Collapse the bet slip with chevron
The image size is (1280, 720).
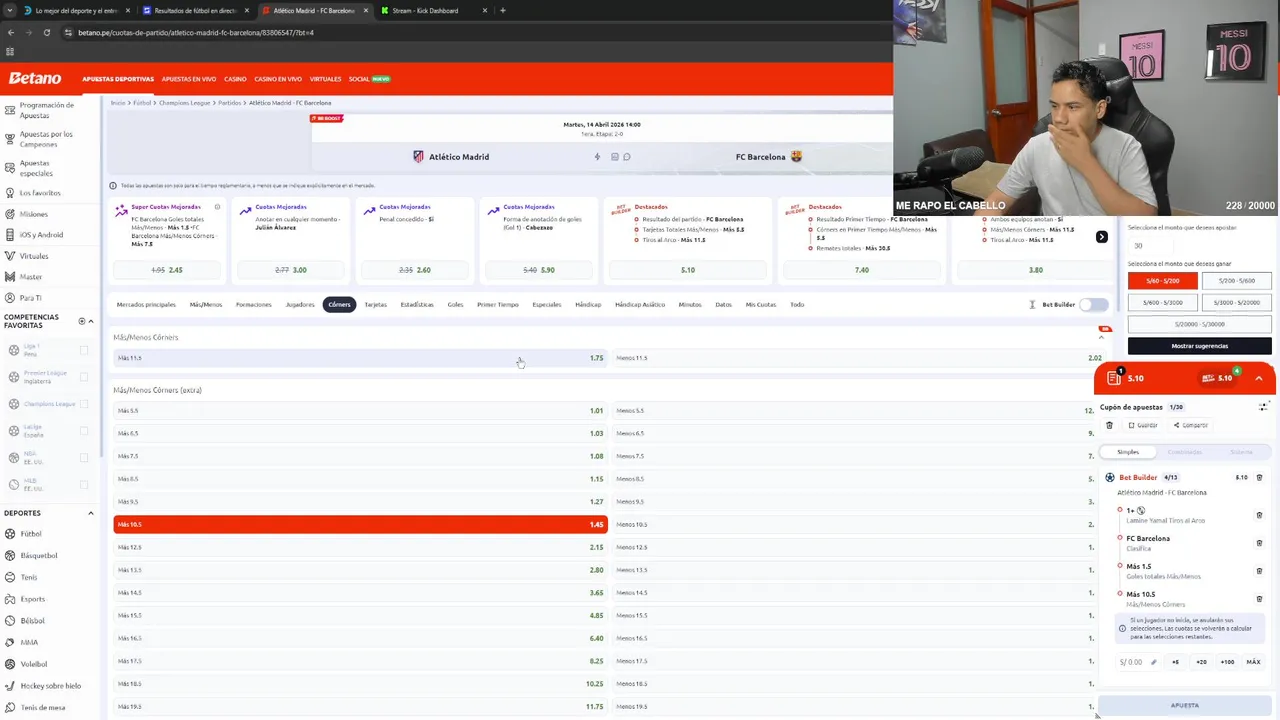(1259, 378)
